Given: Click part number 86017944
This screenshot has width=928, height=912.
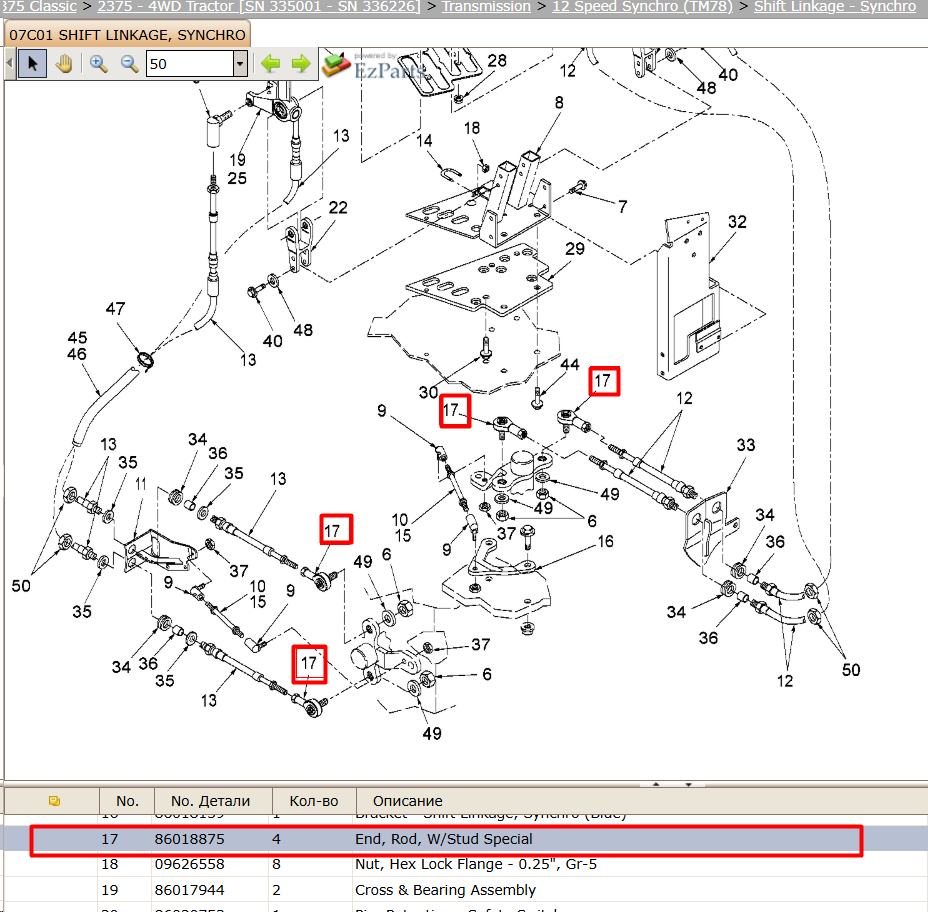Looking at the screenshot, I should (189, 890).
